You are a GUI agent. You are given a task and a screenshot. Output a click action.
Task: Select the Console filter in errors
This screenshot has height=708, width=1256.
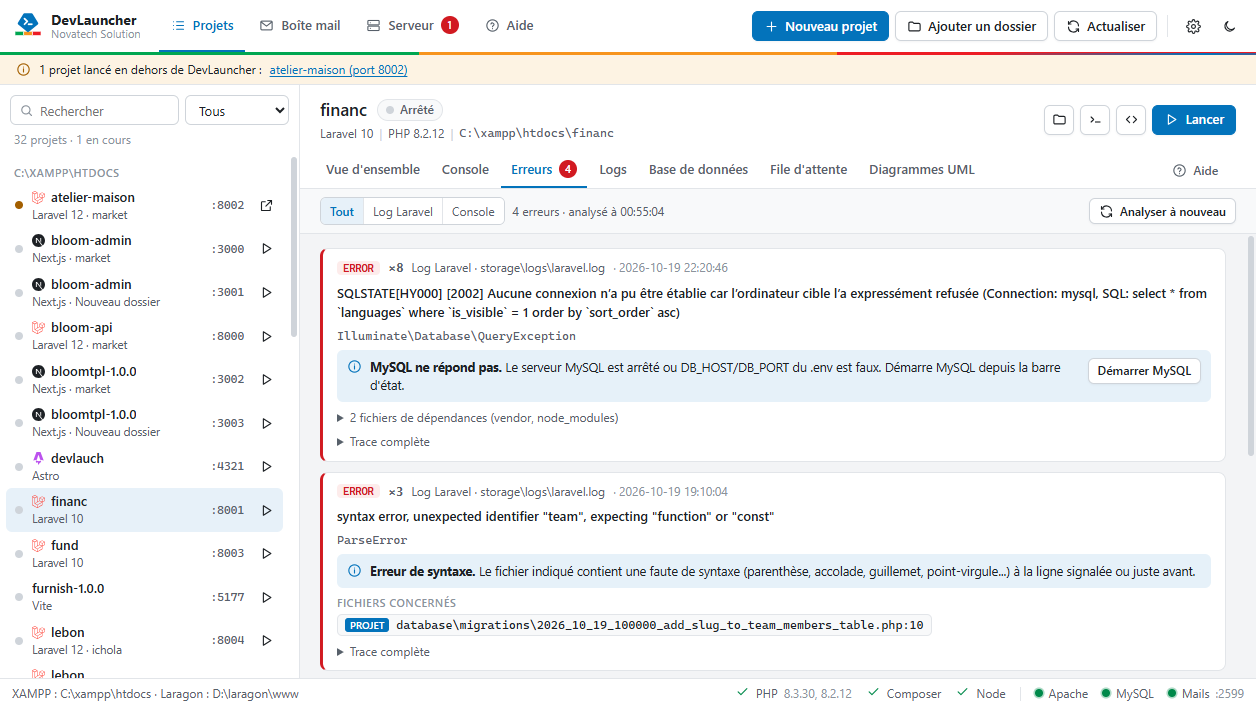click(473, 212)
